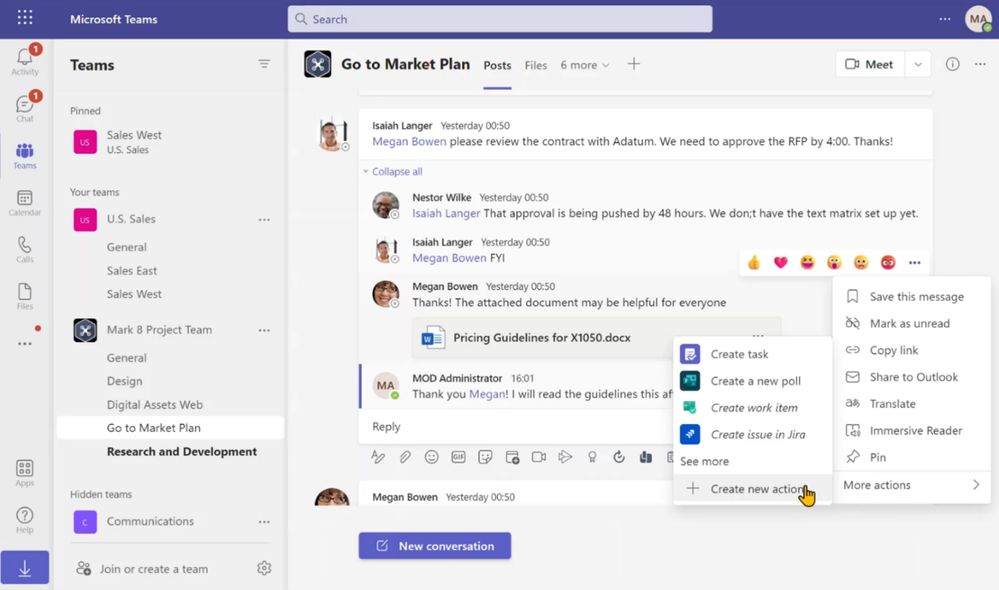Open Praise icon in reply toolbar
Screen dimensions: 999x590
[592, 457]
